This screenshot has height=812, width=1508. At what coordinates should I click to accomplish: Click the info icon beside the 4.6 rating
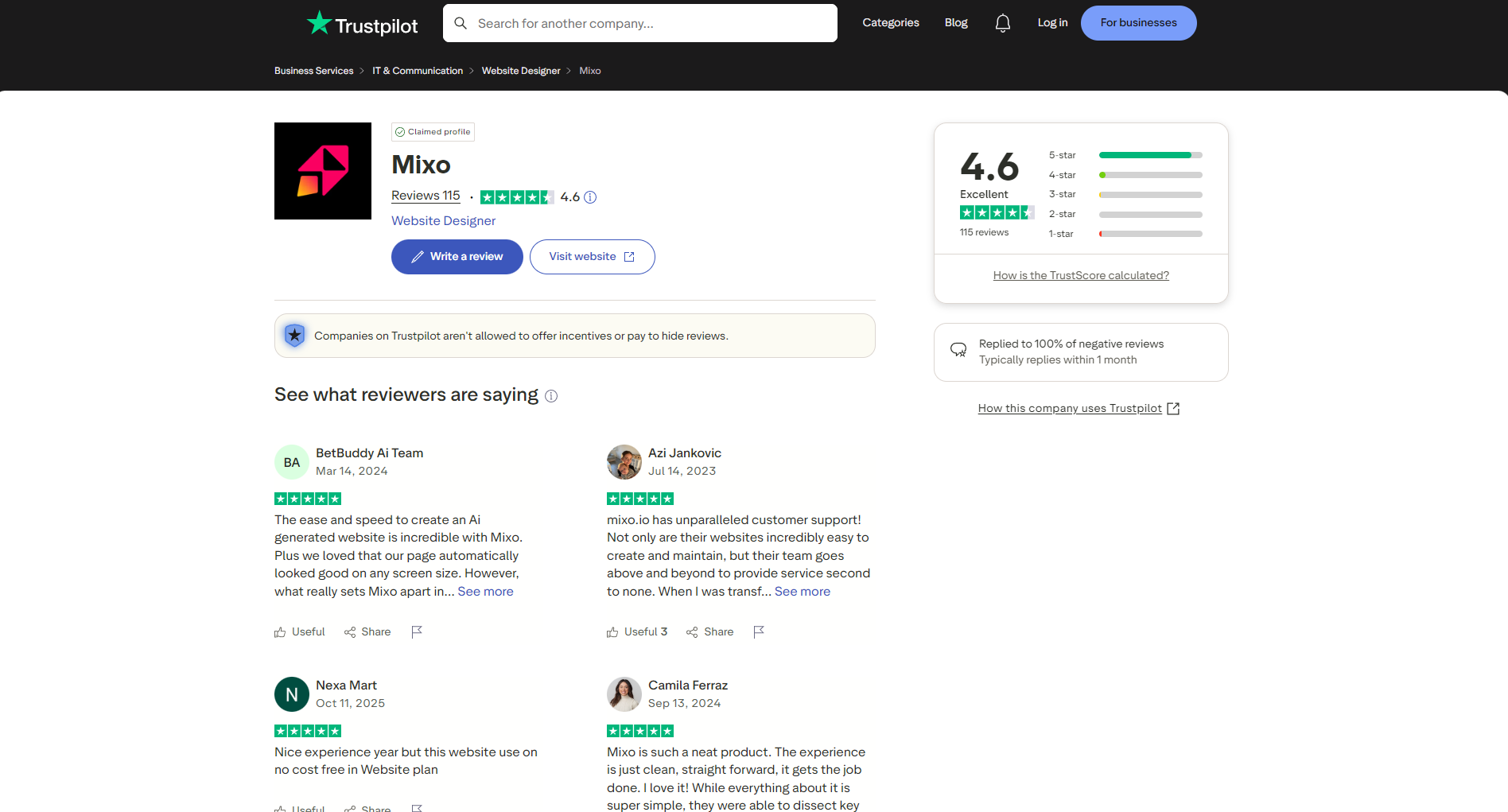(590, 197)
